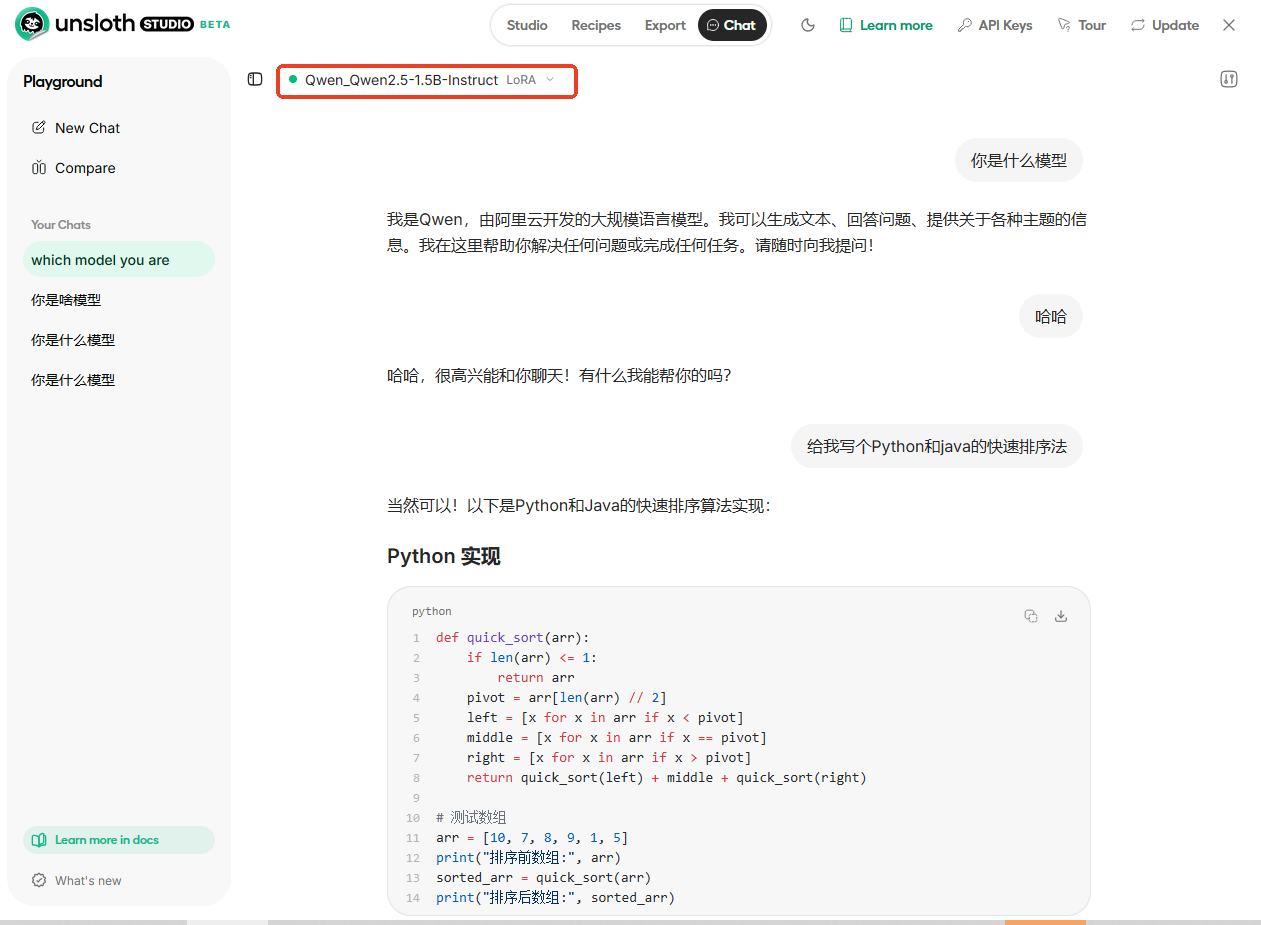Click the Update button

coord(1165,25)
